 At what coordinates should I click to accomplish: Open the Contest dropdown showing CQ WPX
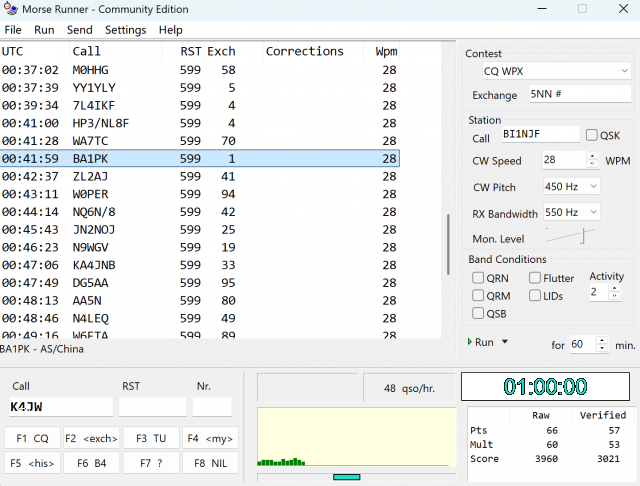pyautogui.click(x=556, y=71)
